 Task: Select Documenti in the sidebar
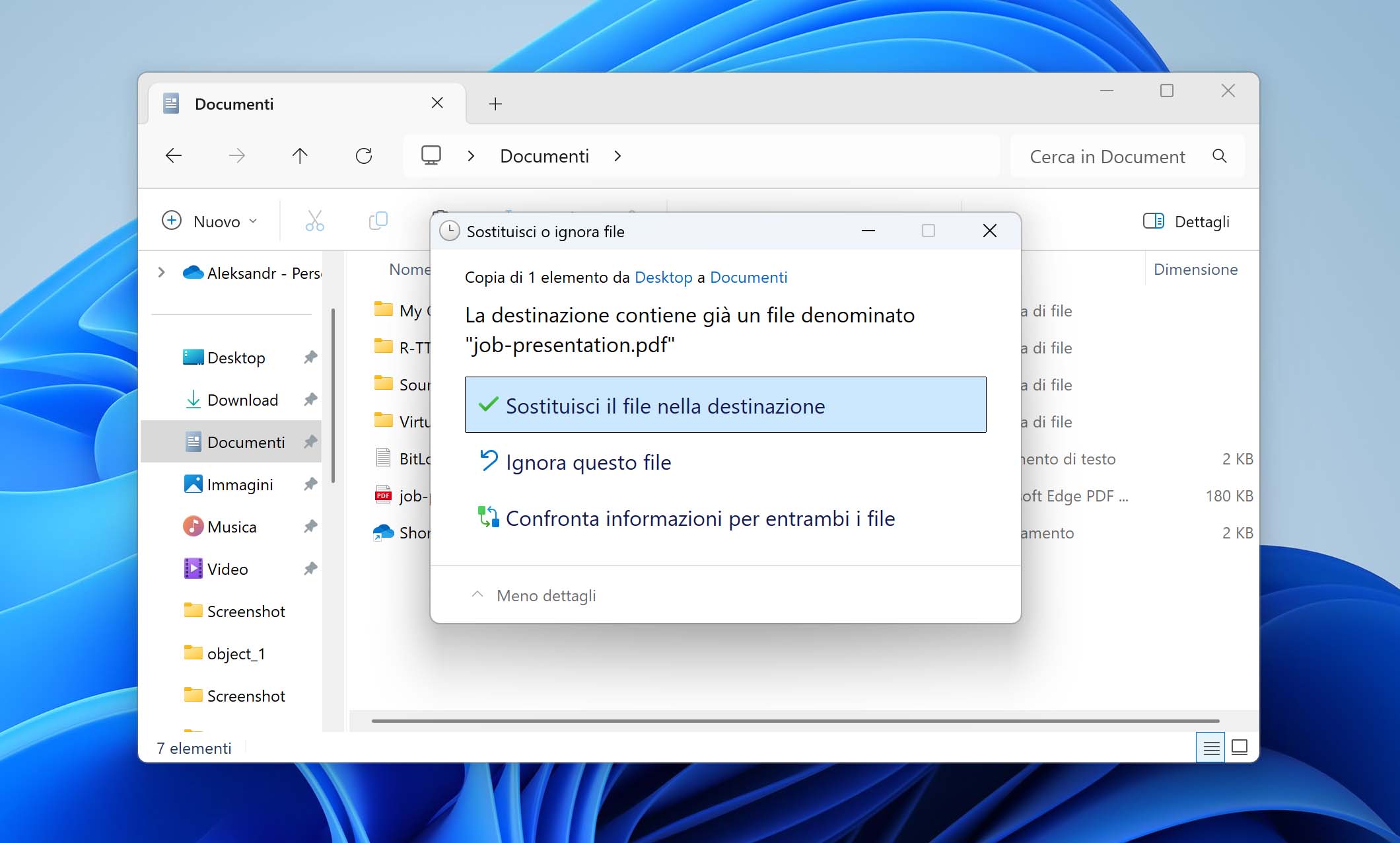[231, 442]
